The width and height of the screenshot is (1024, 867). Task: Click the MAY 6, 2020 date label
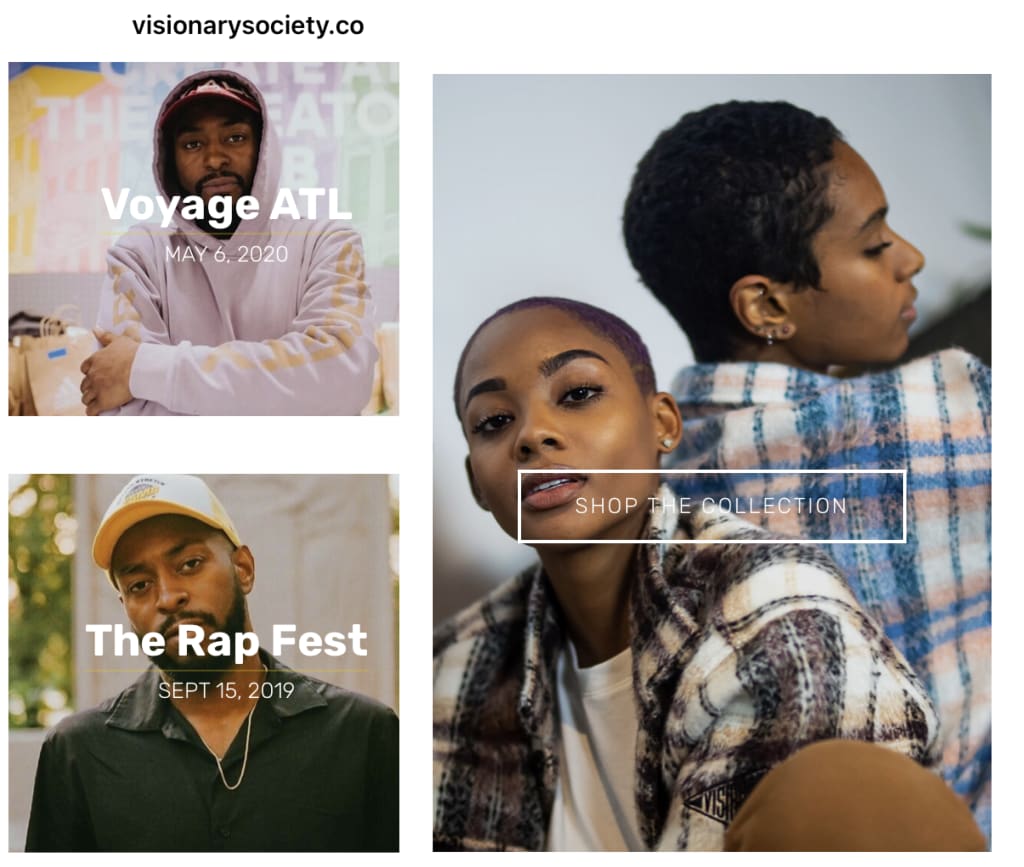click(x=227, y=254)
